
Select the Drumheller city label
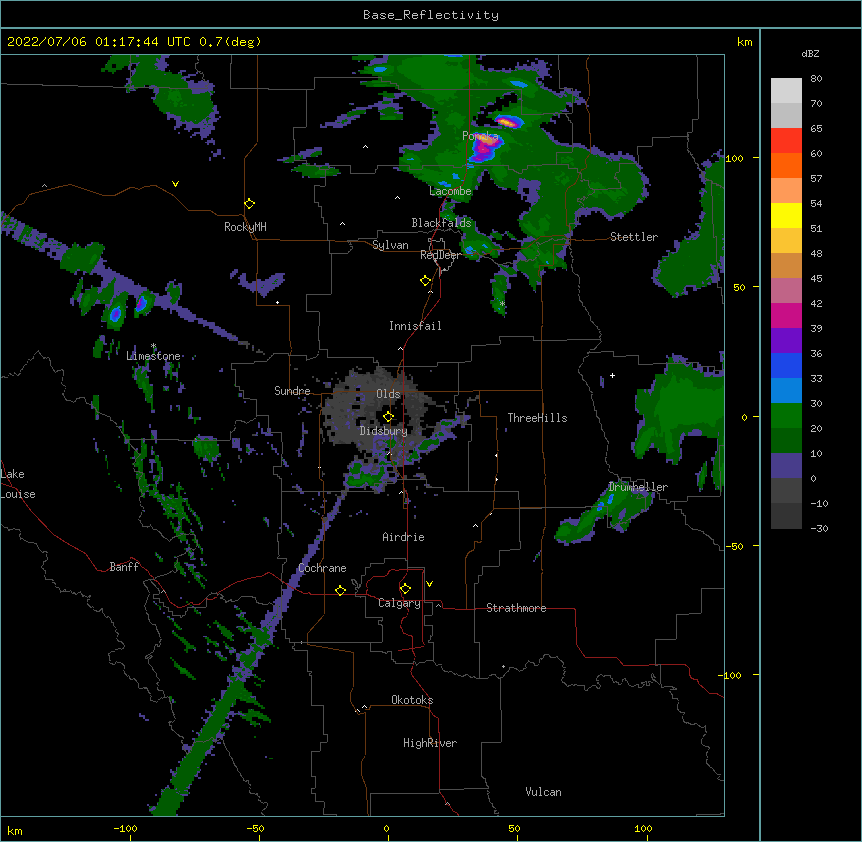(x=638, y=487)
